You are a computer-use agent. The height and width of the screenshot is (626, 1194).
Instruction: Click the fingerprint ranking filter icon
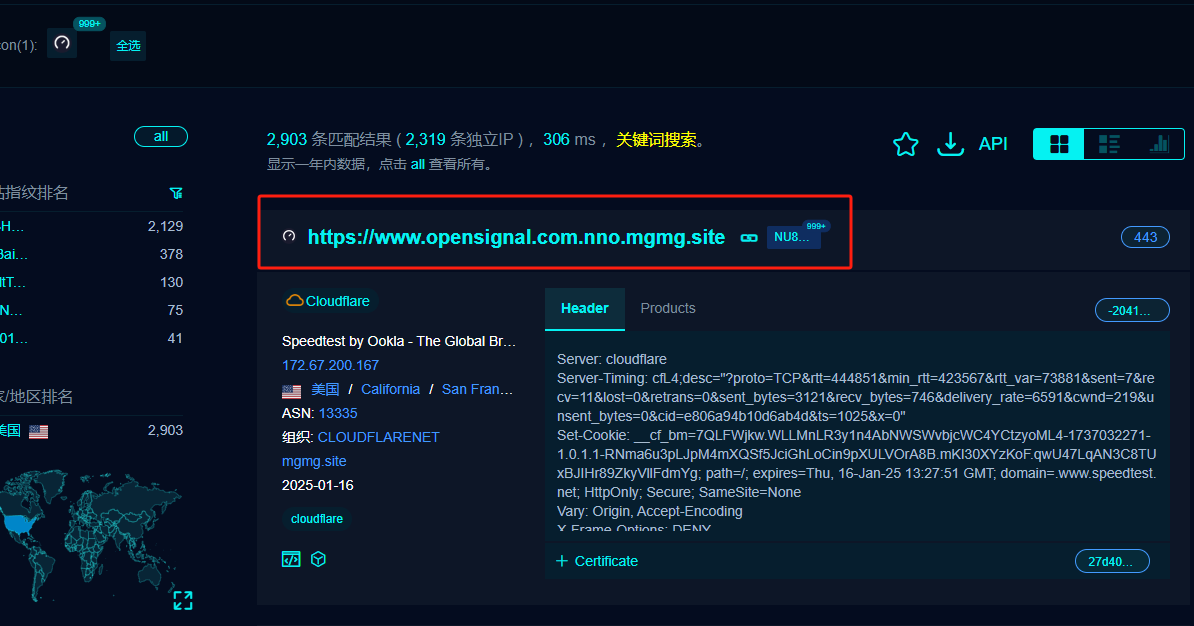176,193
